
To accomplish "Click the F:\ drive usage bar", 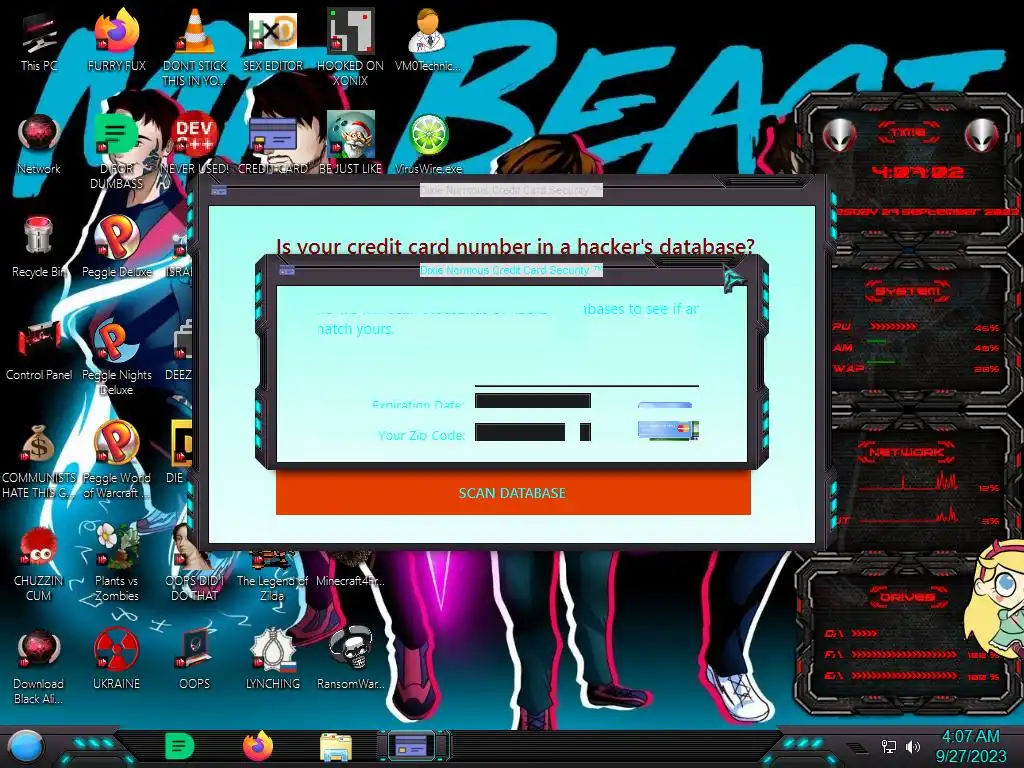I will click(x=904, y=654).
